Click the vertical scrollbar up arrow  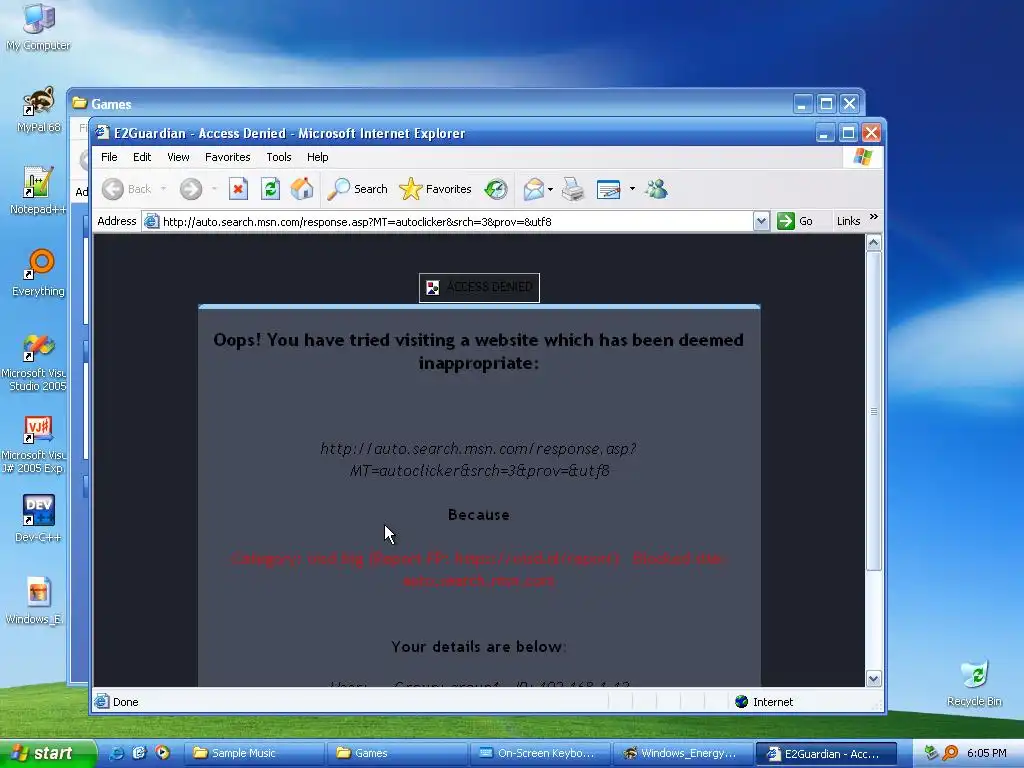(x=874, y=243)
